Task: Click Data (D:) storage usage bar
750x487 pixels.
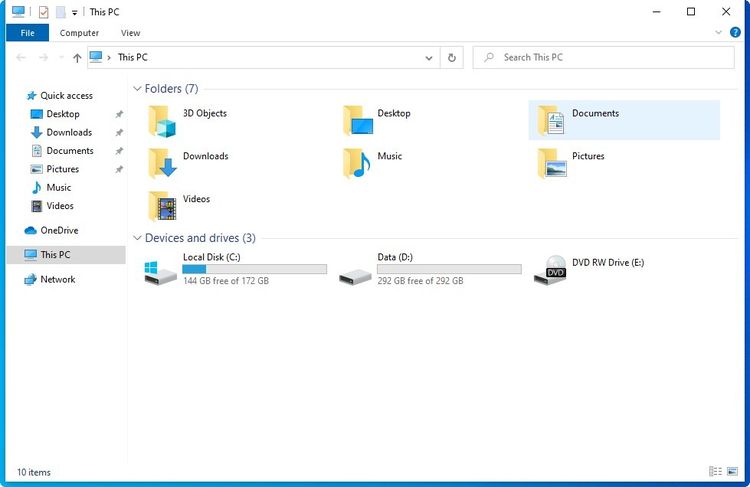Action: tap(449, 269)
